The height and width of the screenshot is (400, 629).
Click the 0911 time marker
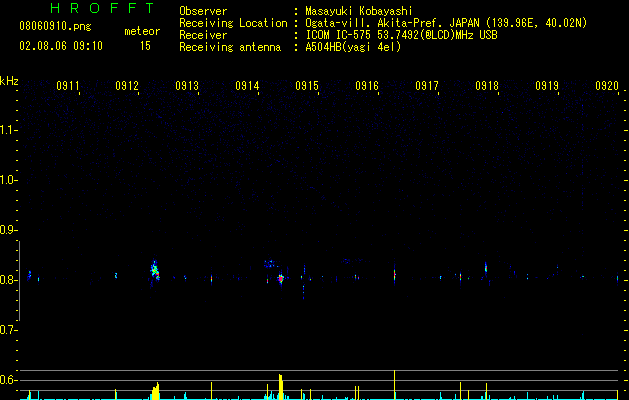(x=68, y=86)
